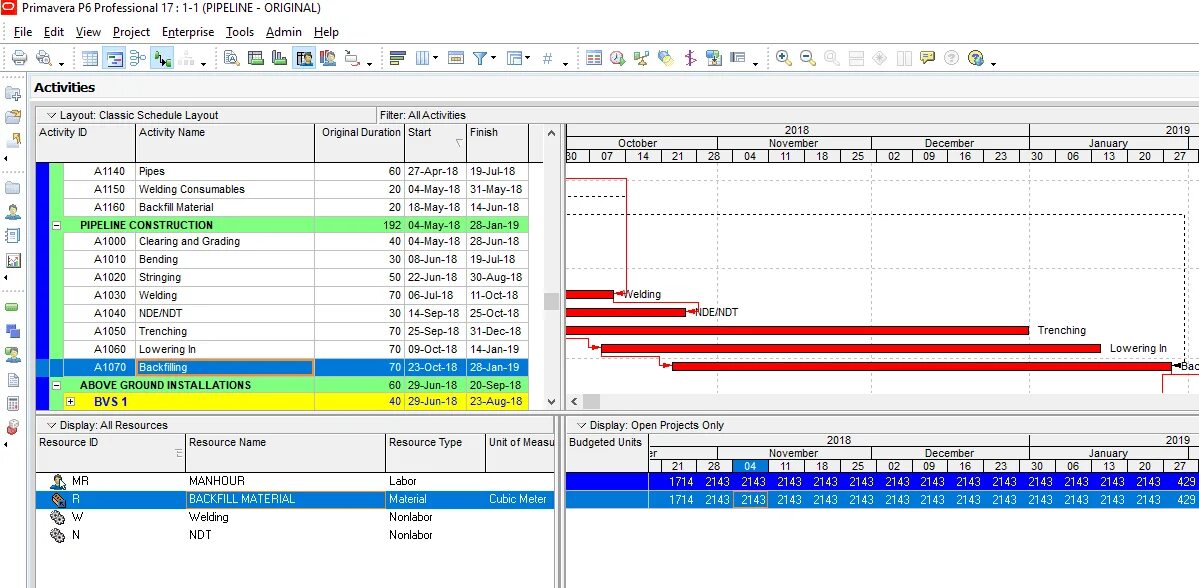Viewport: 1199px width, 588px height.
Task: Open the Display: Open Projects Only dropdown
Action: [x=648, y=425]
